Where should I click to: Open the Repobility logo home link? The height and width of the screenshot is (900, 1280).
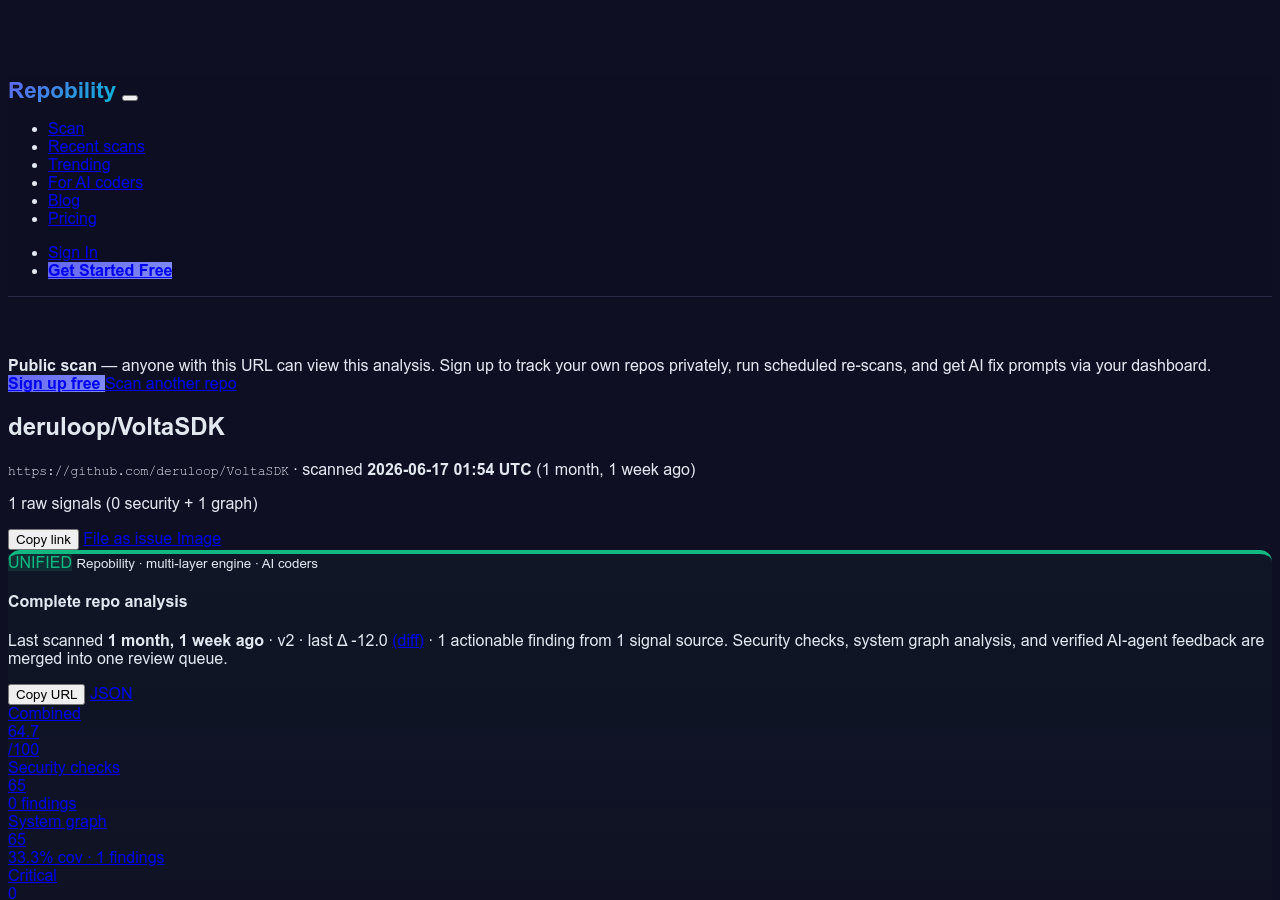tap(62, 91)
